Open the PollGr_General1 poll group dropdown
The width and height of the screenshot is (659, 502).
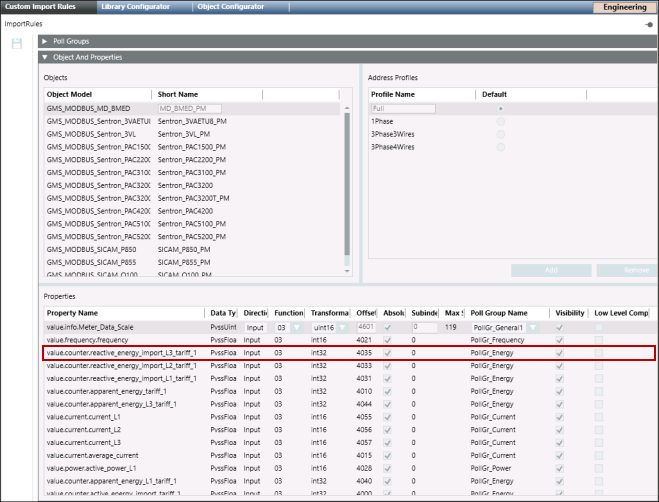pos(532,326)
